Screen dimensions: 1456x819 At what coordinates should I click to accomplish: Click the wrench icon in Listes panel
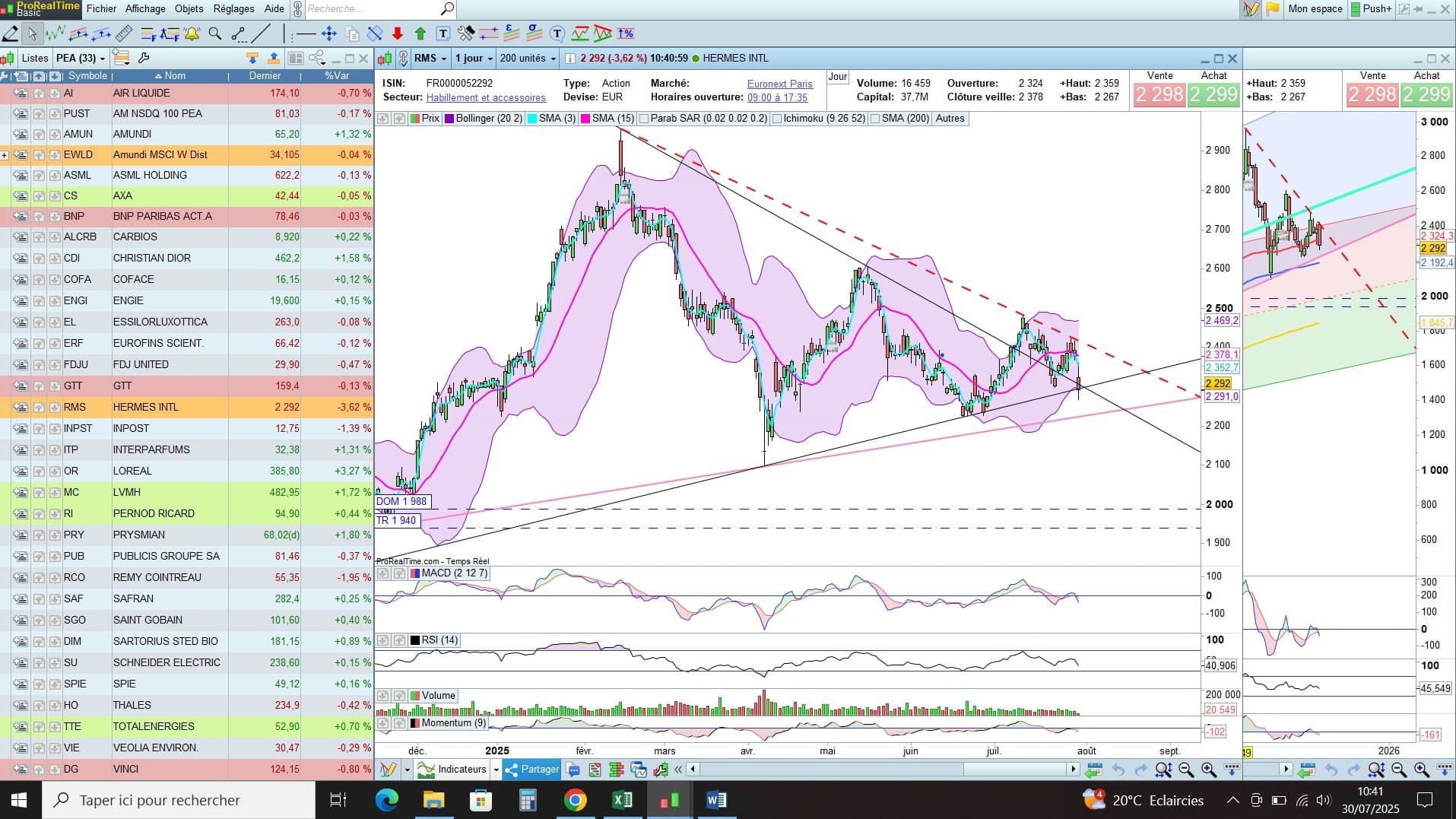(x=144, y=58)
